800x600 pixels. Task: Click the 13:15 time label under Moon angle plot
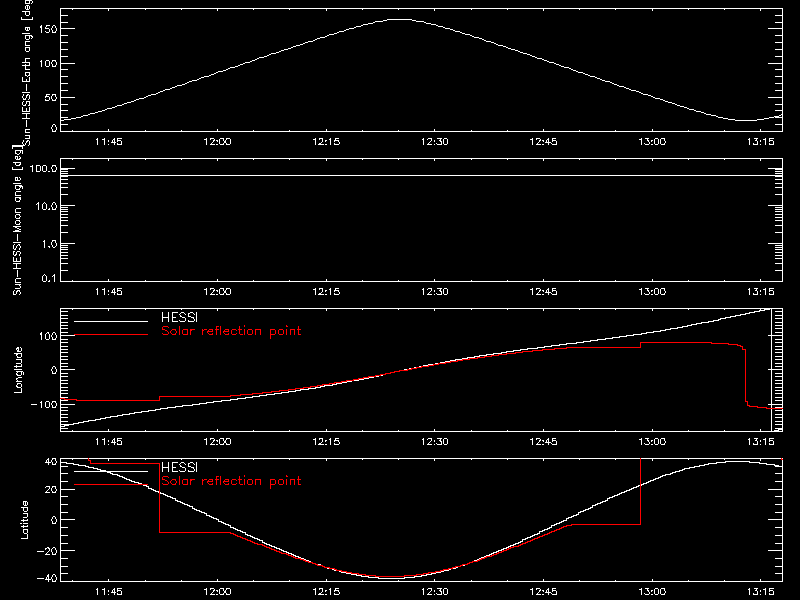(761, 292)
